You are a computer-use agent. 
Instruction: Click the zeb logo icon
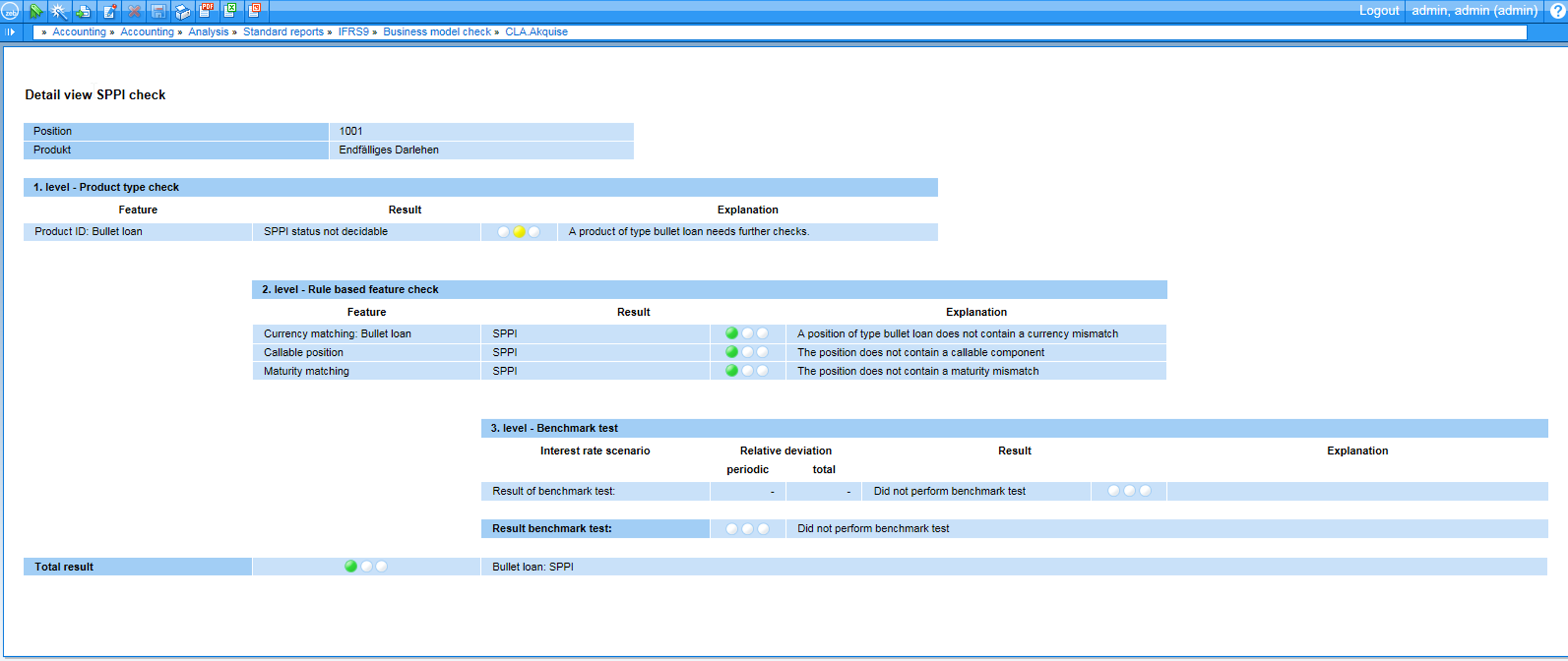coord(10,11)
